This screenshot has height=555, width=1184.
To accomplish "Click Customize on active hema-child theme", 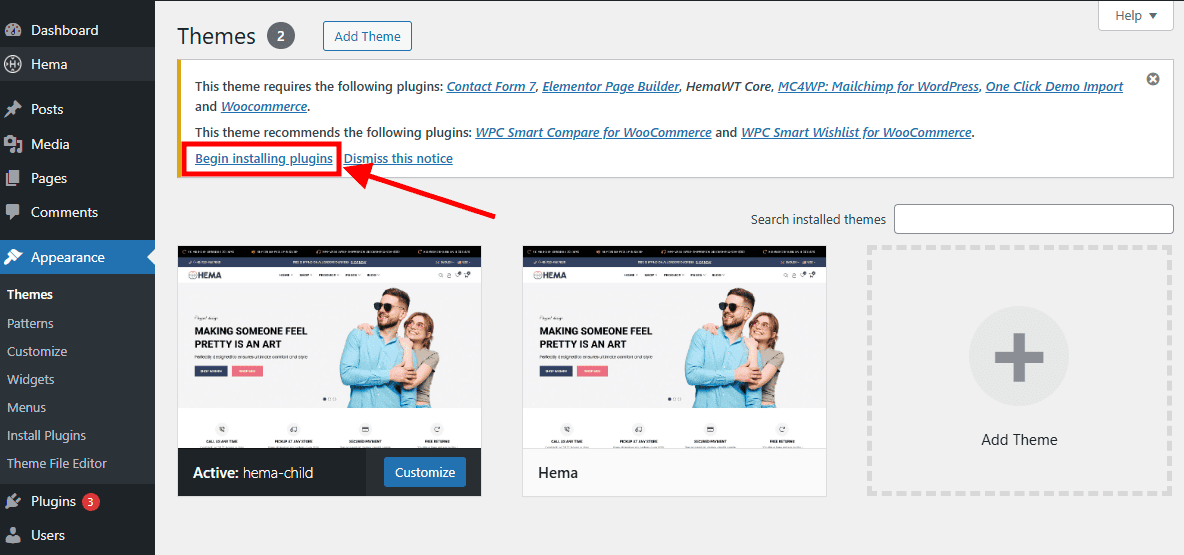I will [x=424, y=472].
